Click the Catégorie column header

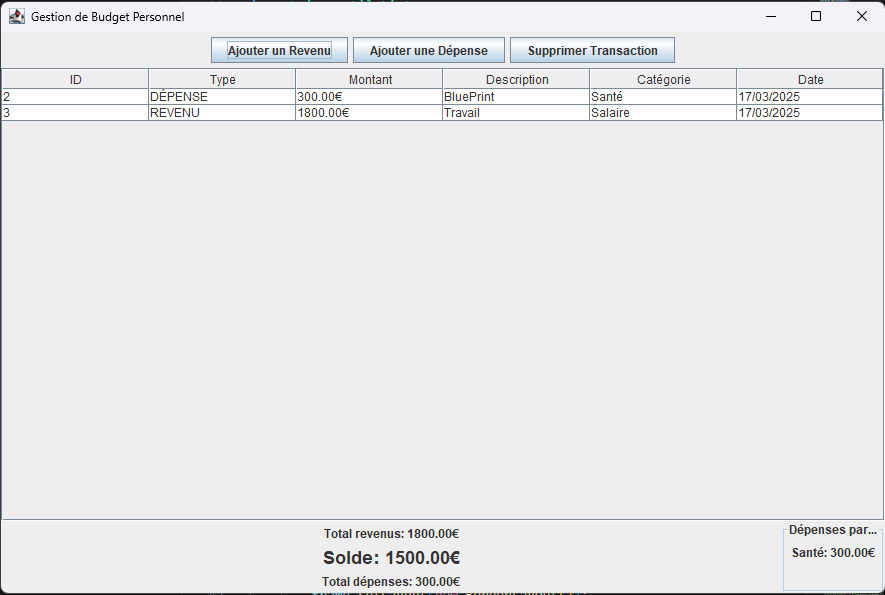(x=663, y=79)
